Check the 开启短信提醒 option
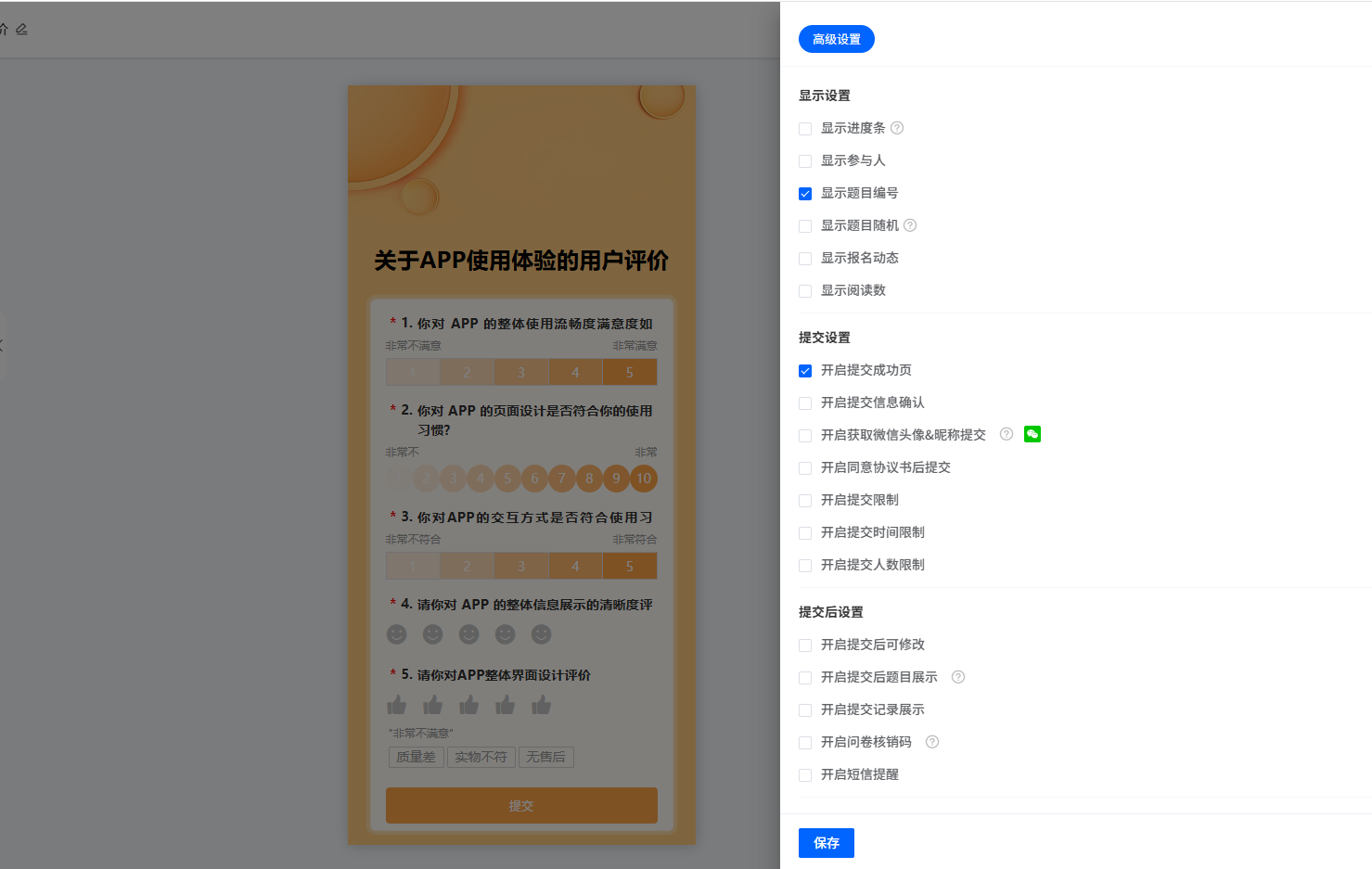The height and width of the screenshot is (869, 1372). pos(805,775)
